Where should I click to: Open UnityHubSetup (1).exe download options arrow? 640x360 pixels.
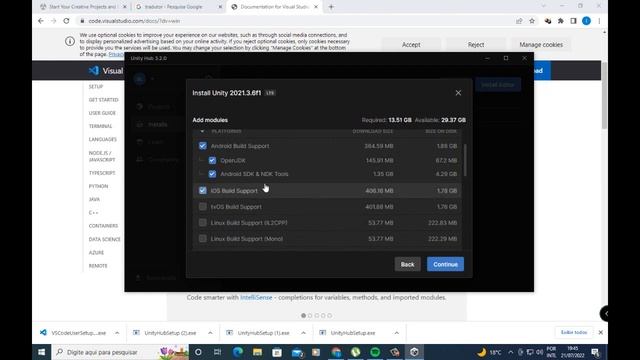tap(303, 333)
